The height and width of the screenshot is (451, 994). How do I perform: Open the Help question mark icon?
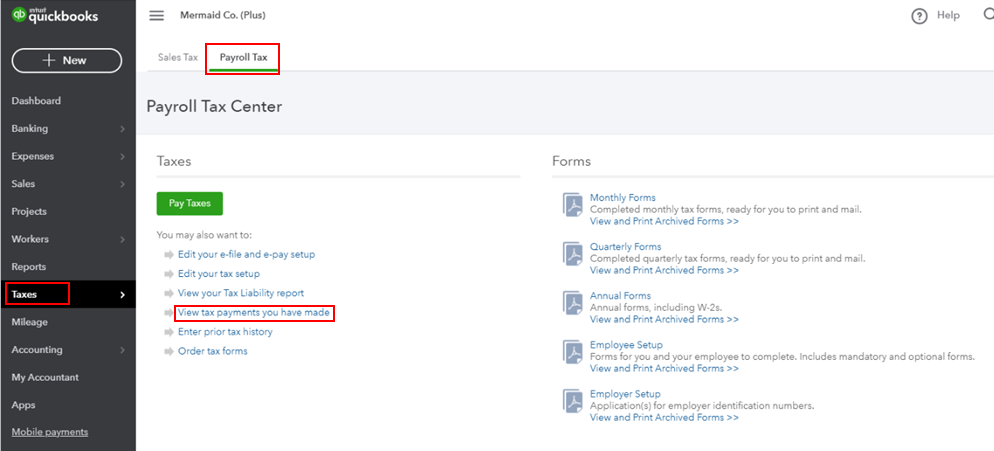919,16
